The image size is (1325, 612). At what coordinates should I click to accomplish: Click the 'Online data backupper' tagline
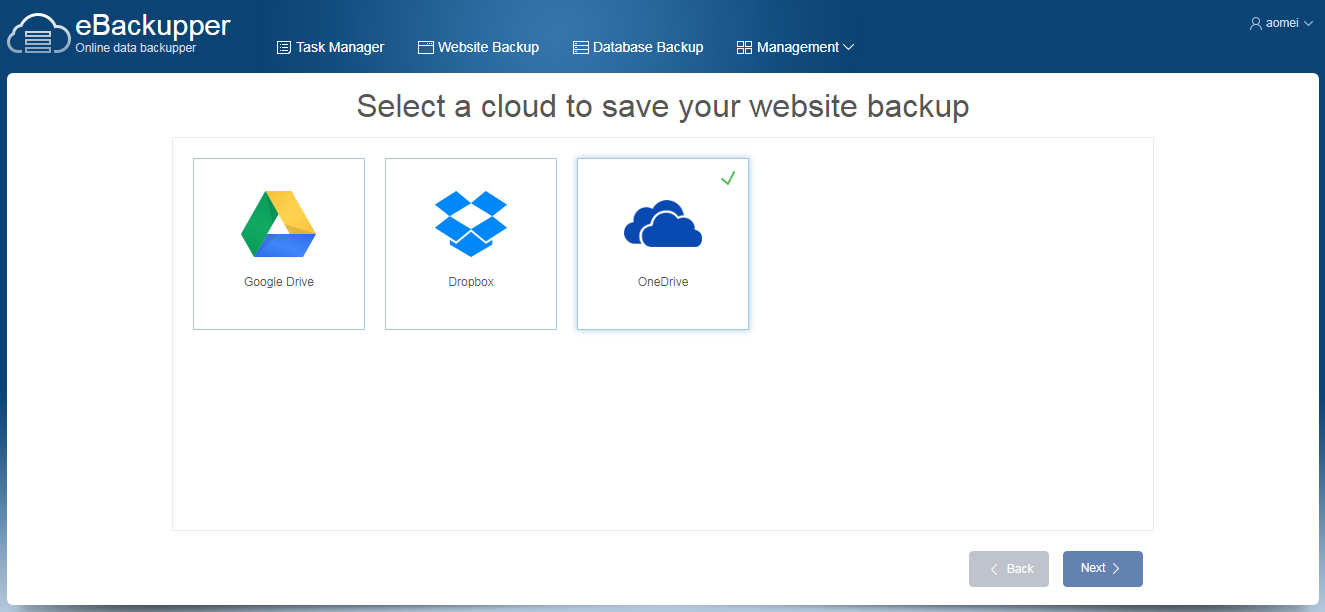[136, 47]
